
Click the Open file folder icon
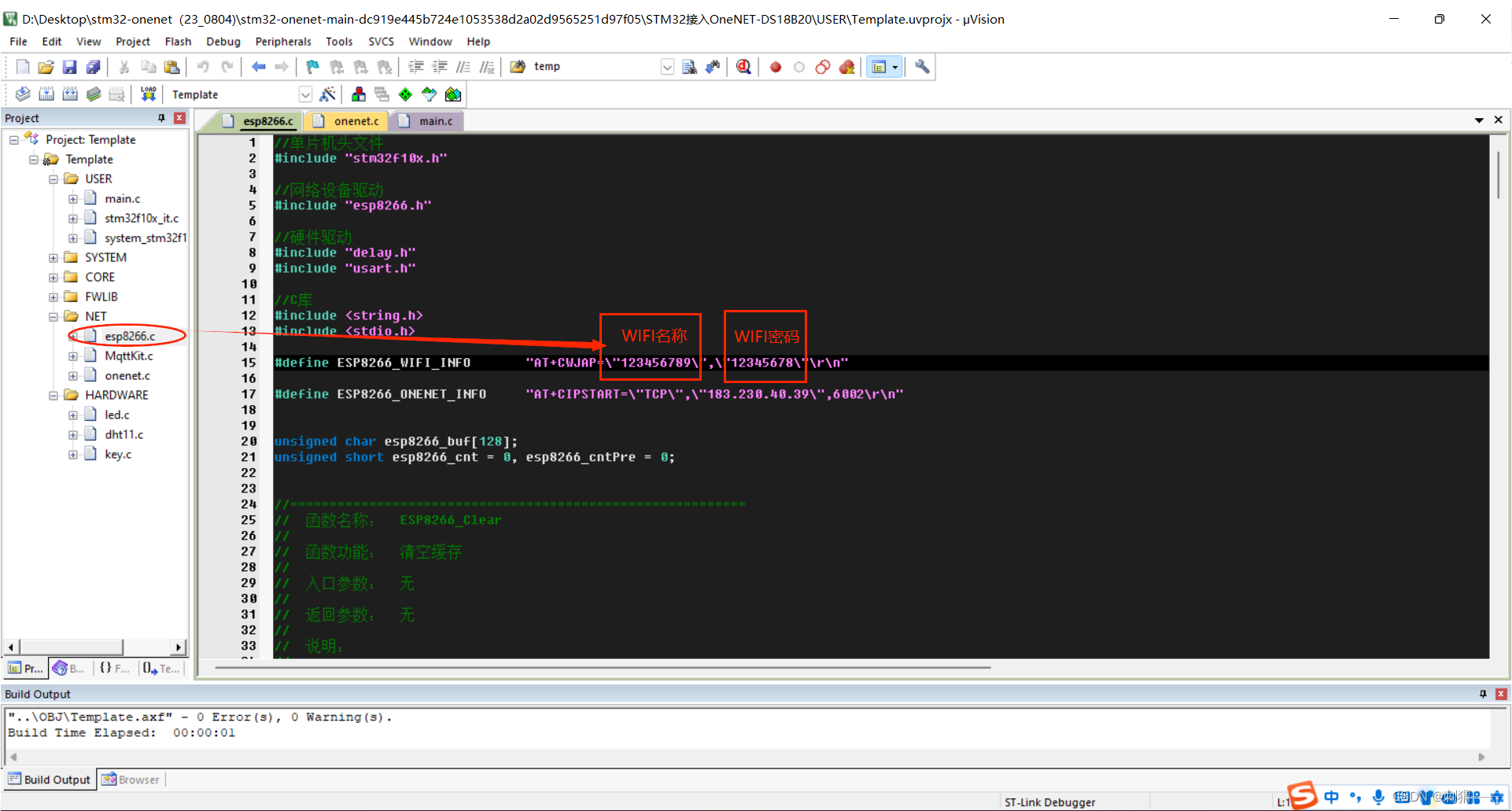(x=46, y=67)
